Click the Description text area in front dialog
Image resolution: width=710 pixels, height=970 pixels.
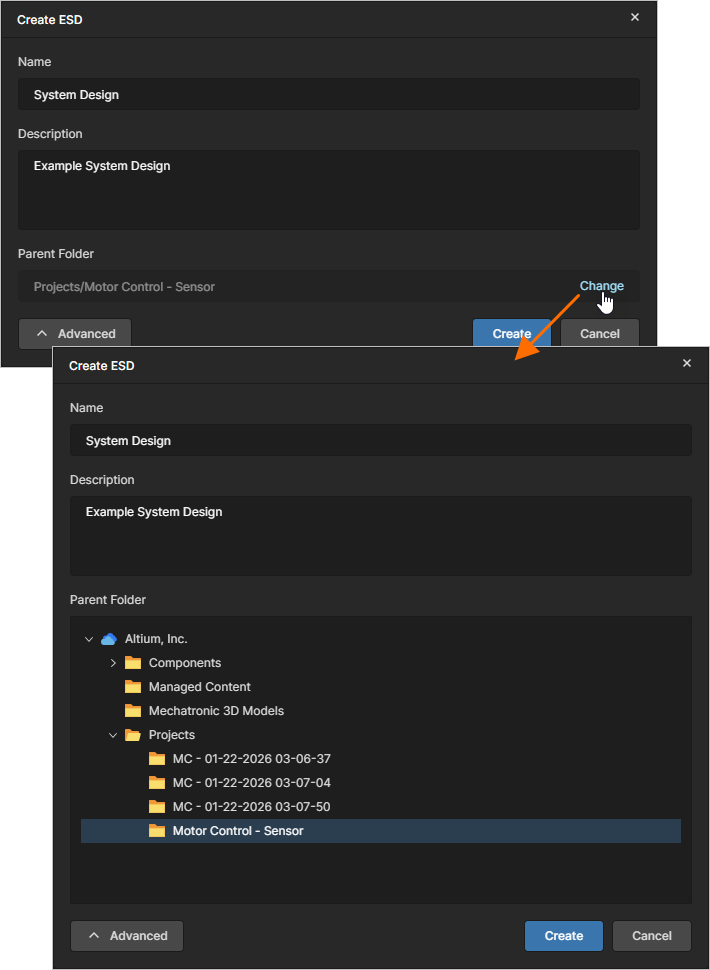380,535
